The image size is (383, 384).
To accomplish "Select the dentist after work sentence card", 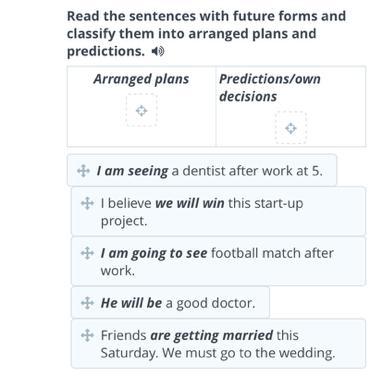I will 202,170.
